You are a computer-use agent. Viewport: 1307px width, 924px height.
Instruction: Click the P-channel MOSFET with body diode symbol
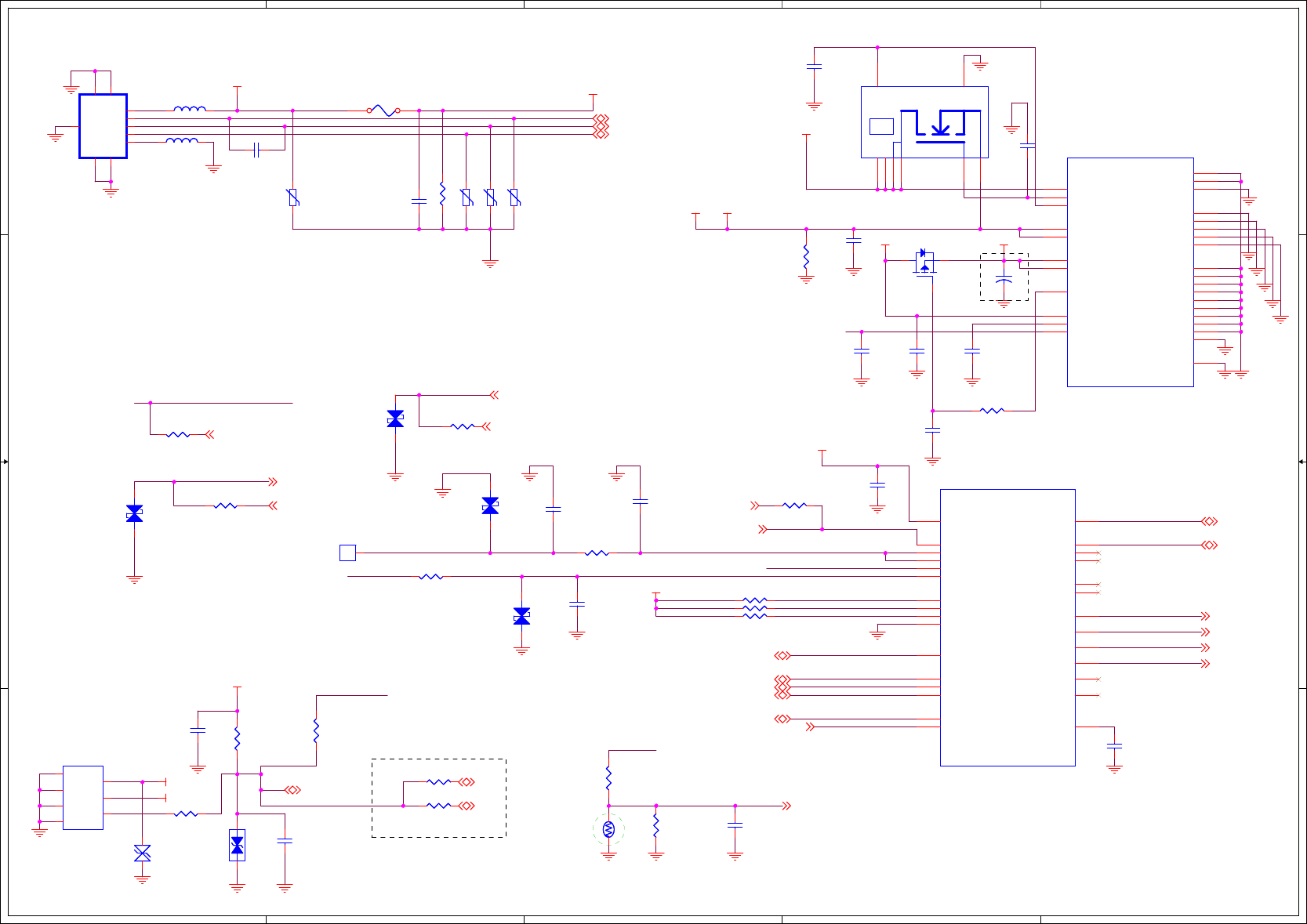[924, 261]
